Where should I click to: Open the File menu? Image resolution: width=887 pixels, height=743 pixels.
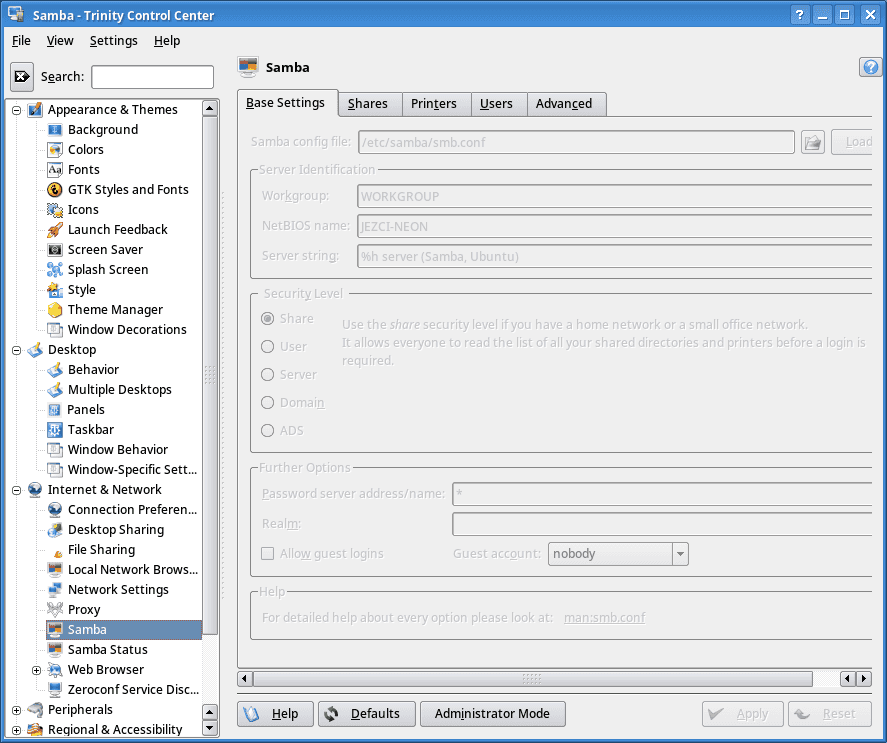click(21, 41)
